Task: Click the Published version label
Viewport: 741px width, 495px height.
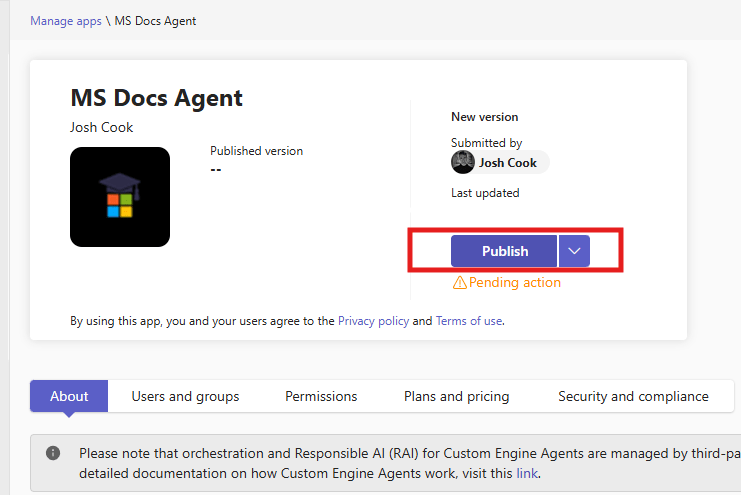Action: pos(256,151)
